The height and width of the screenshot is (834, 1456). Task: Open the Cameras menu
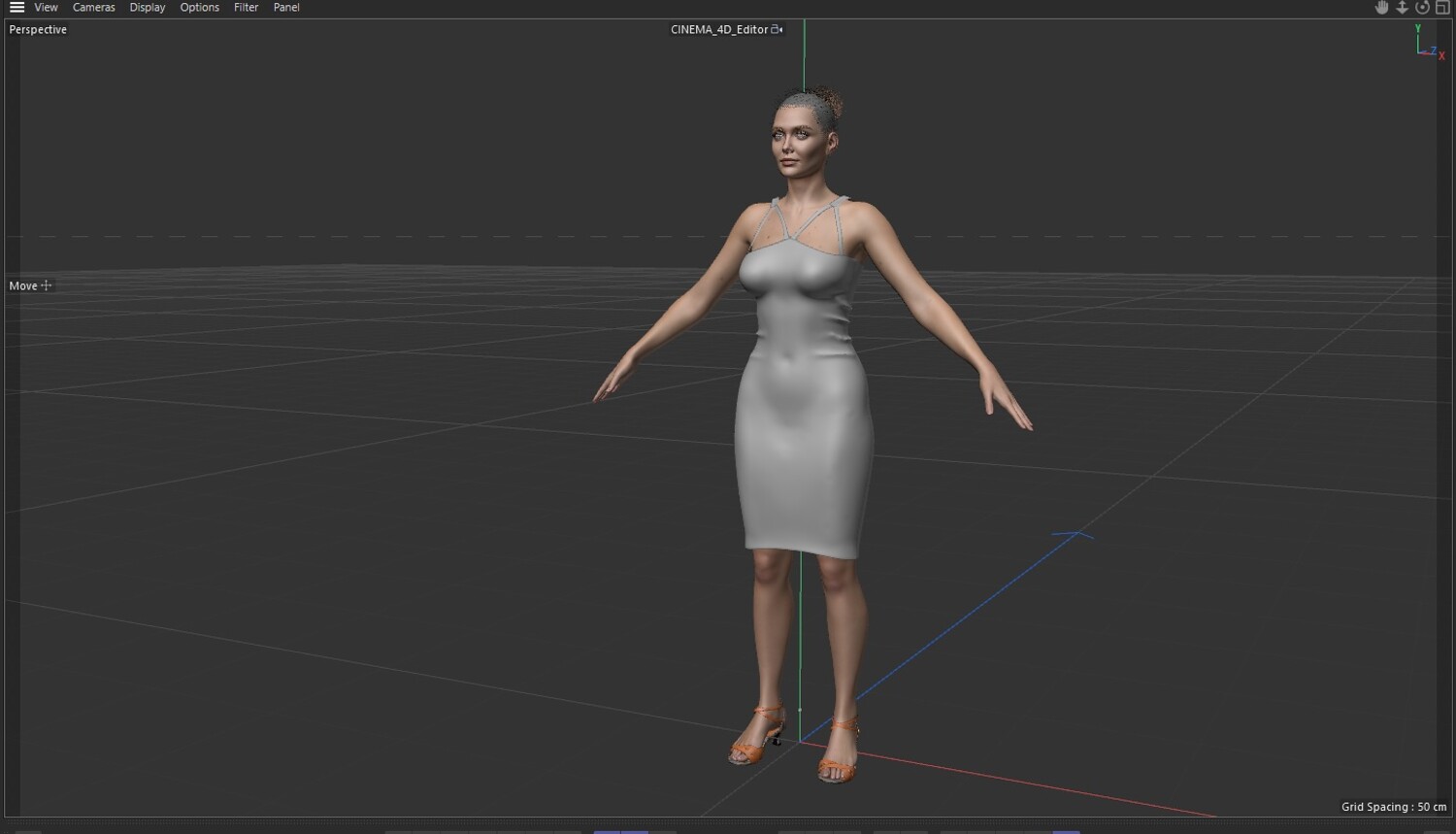(94, 7)
